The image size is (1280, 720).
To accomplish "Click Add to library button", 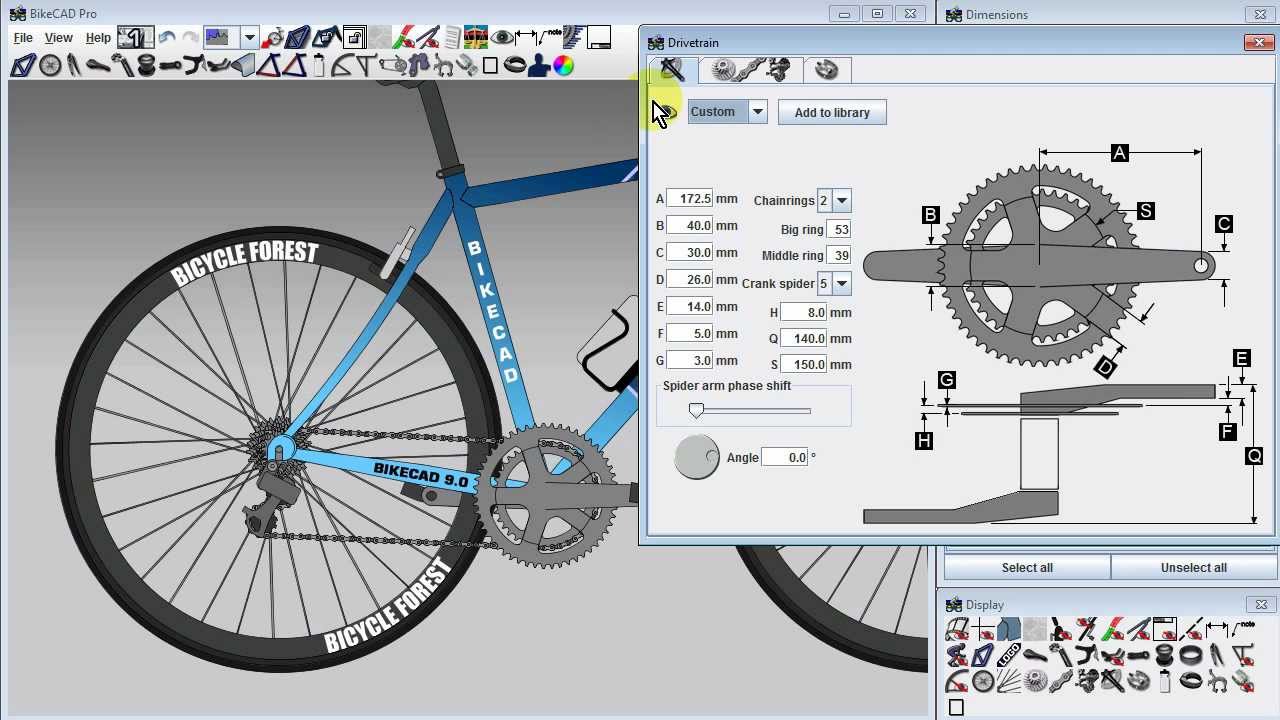I will pyautogui.click(x=832, y=112).
